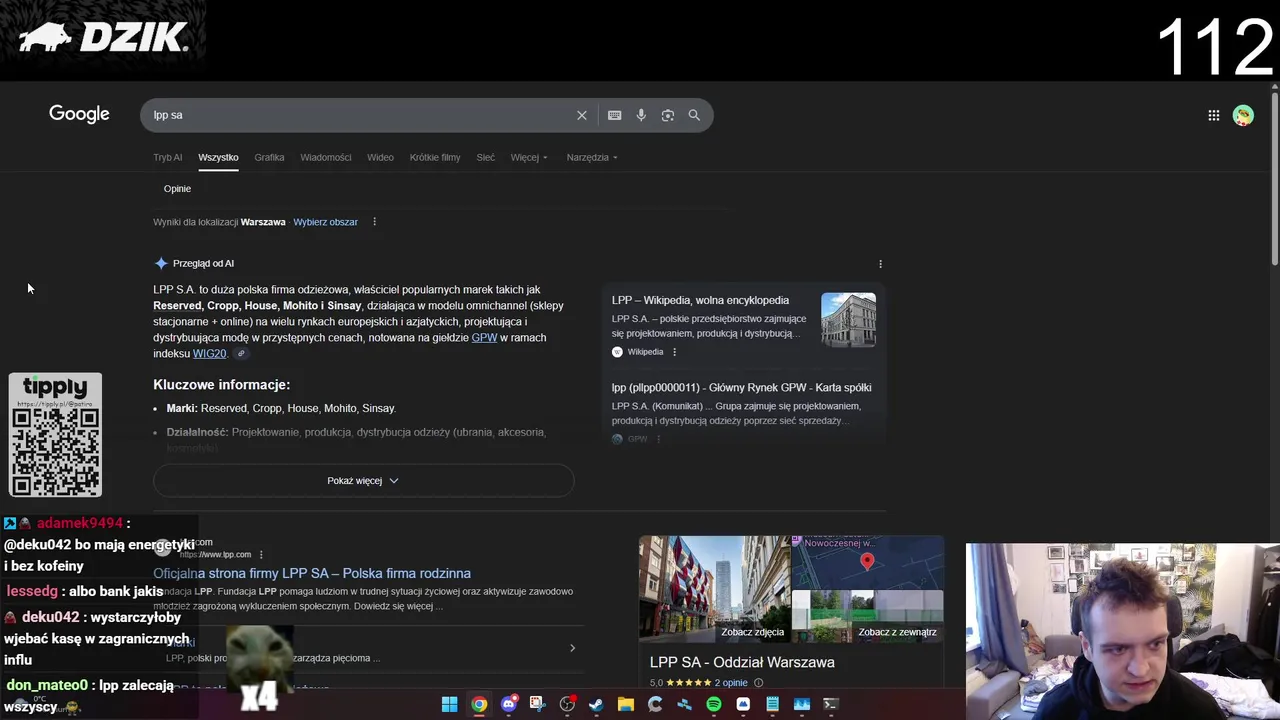Open AI overview three-dot menu
1280x720 pixels.
(880, 264)
